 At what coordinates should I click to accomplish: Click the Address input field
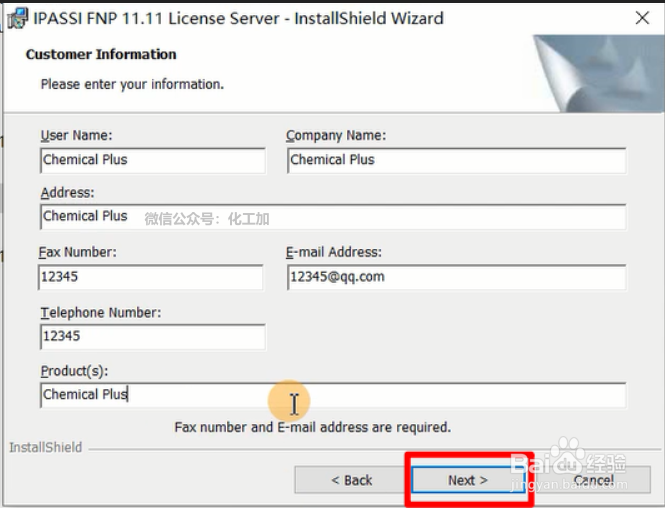(333, 217)
